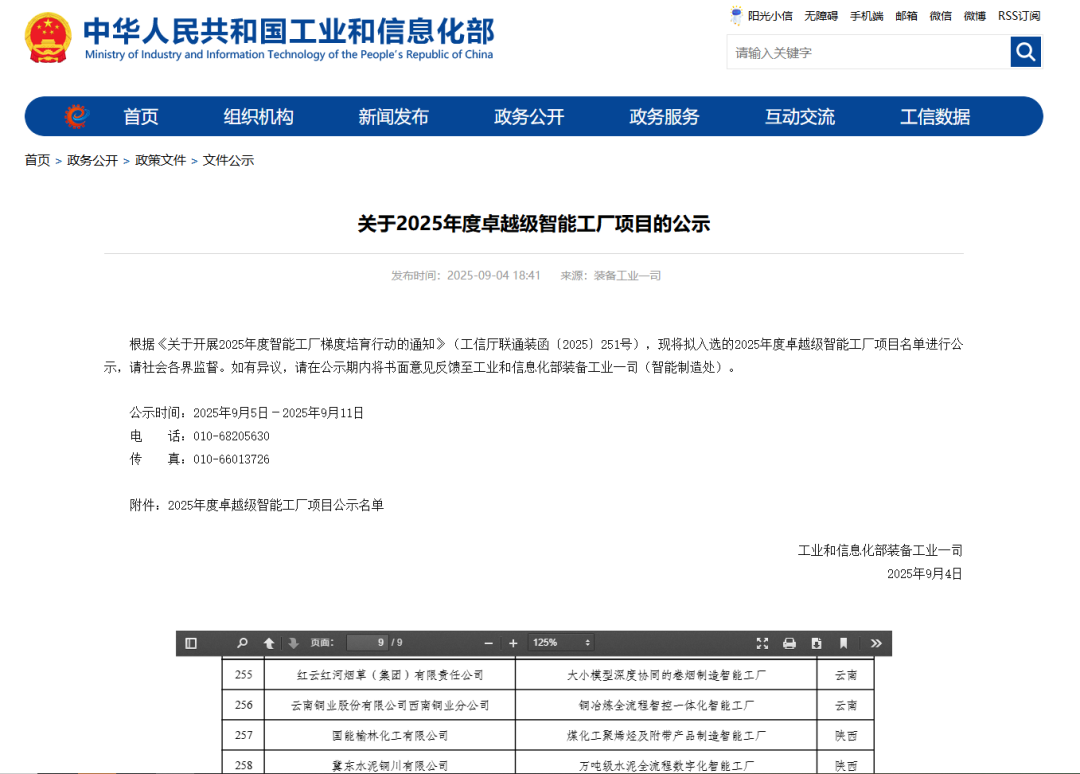
Task: Click RSS订阅 link
Action: (1019, 16)
